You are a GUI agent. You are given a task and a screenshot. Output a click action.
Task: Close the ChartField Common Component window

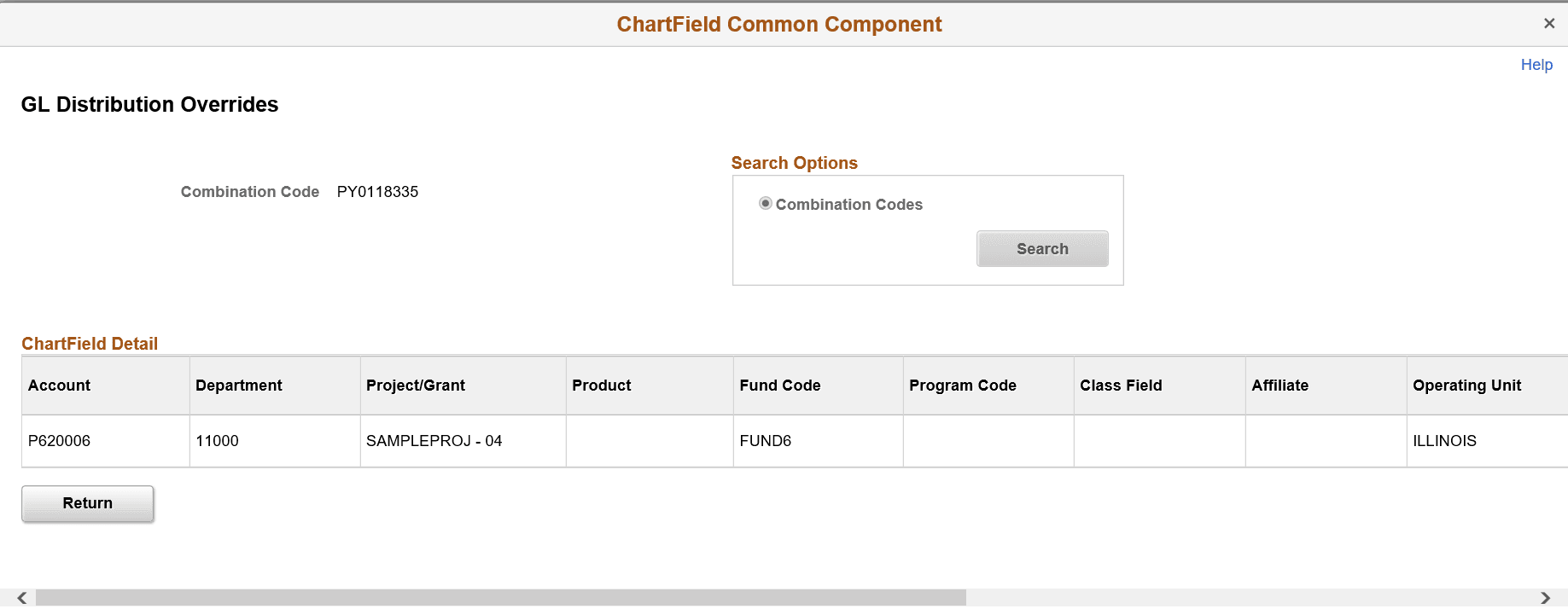click(x=1549, y=23)
